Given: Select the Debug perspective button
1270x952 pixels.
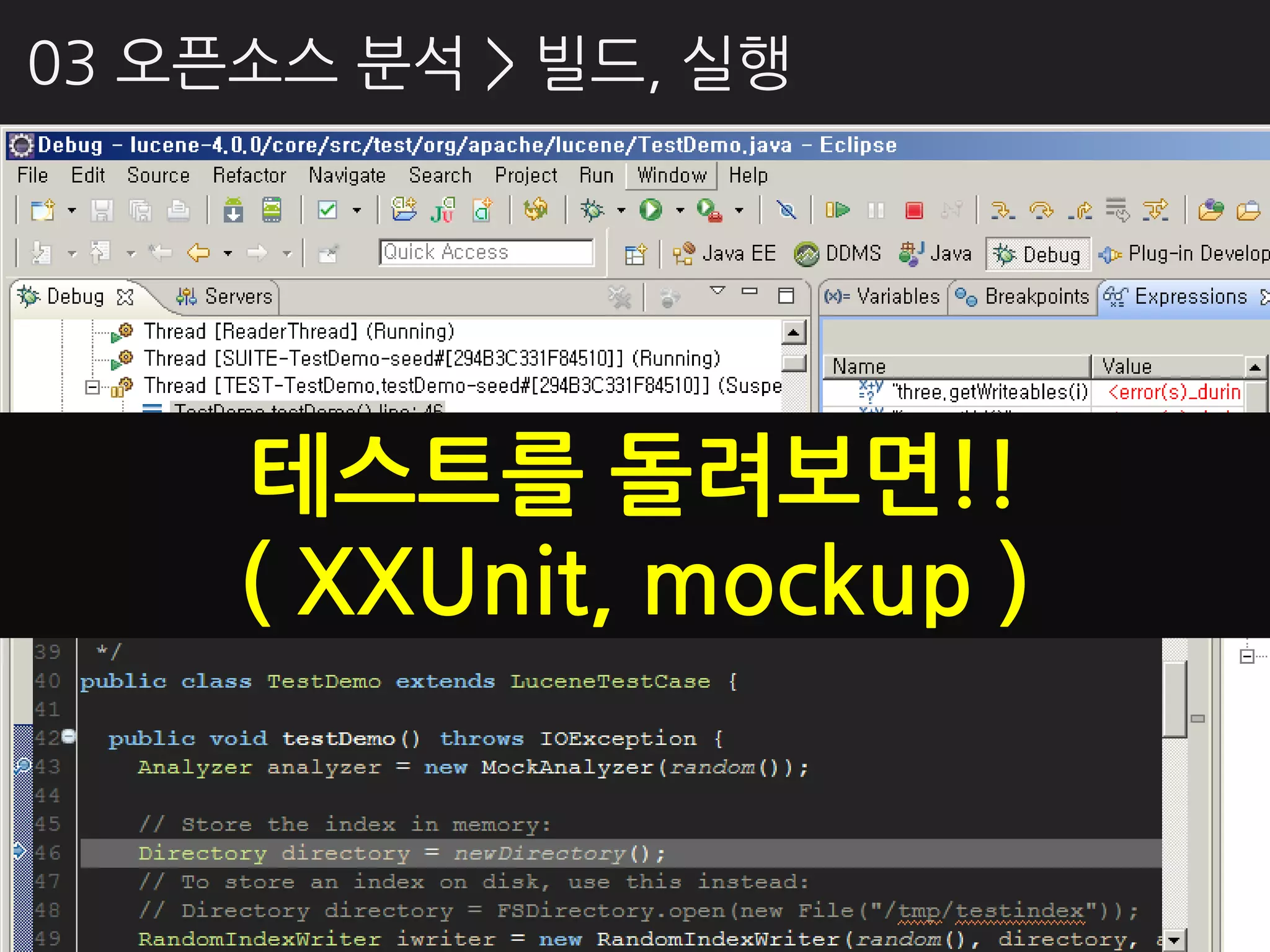Looking at the screenshot, I should point(1037,254).
